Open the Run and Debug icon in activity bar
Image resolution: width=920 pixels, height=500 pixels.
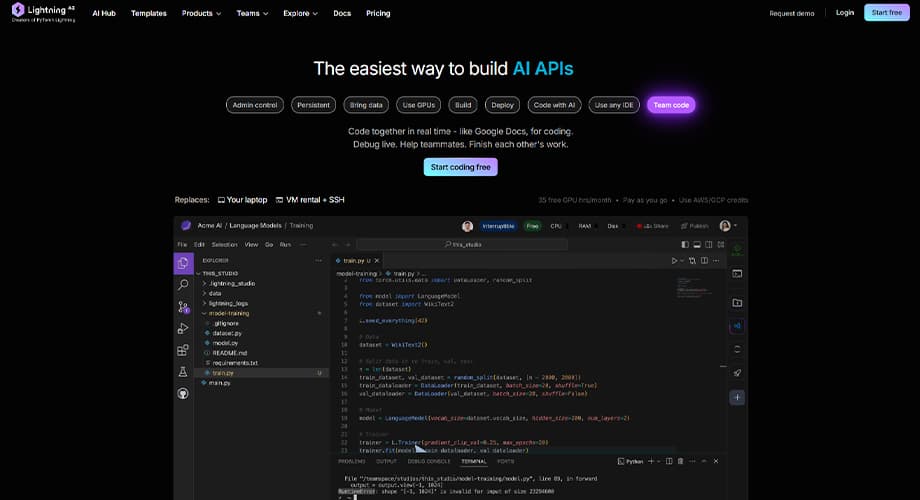pyautogui.click(x=183, y=329)
